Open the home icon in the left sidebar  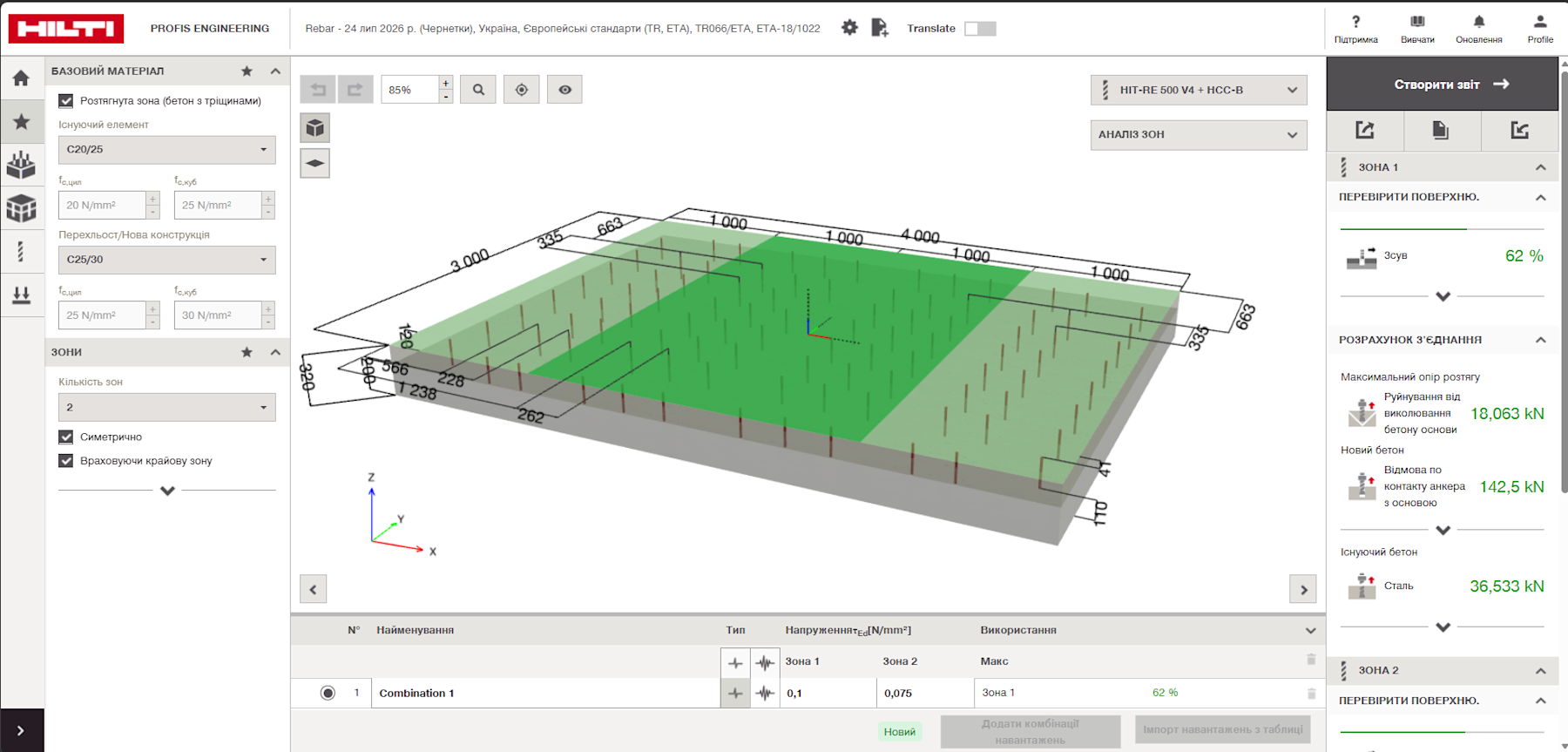pos(22,78)
